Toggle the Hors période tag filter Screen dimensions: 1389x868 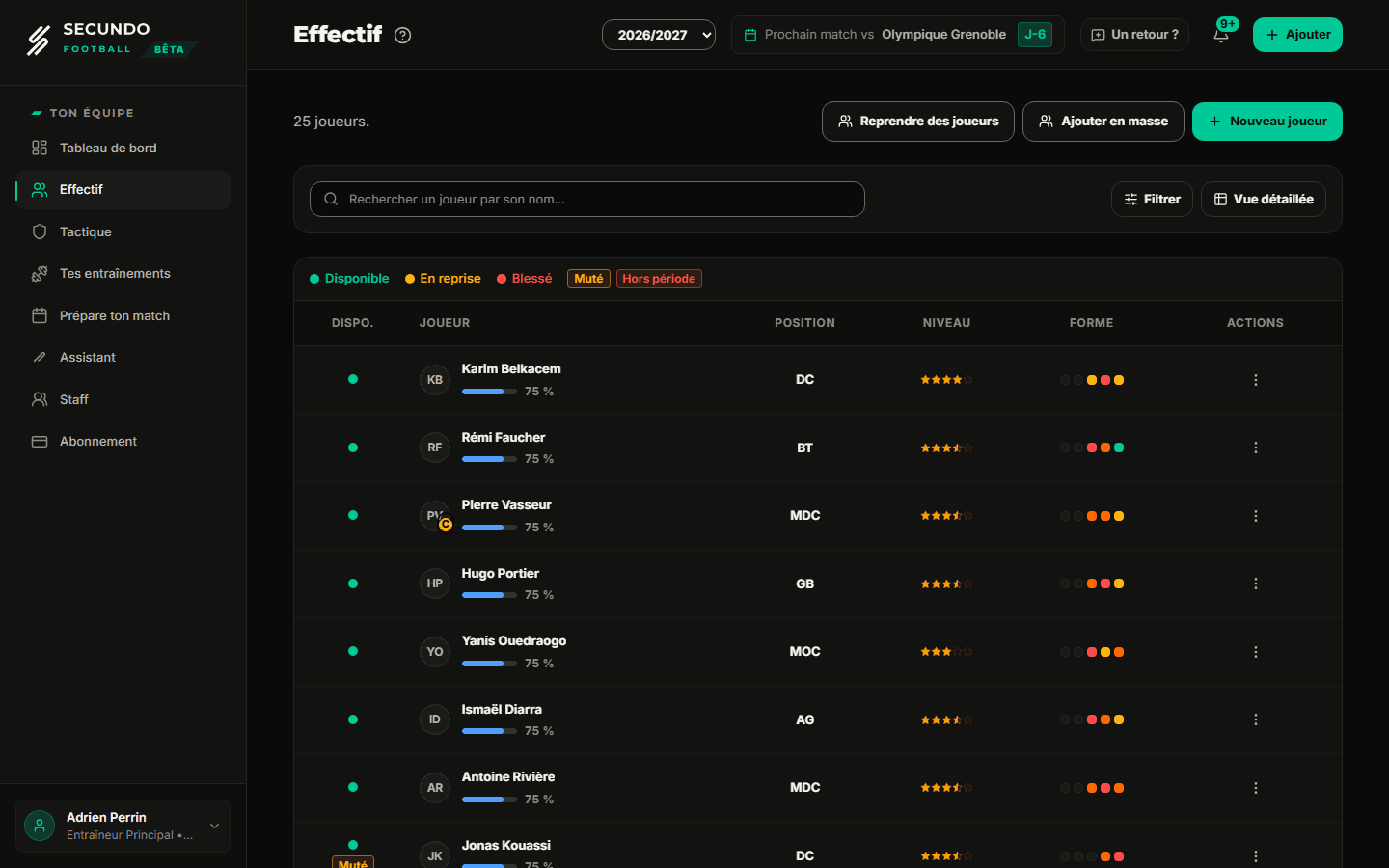tap(659, 279)
